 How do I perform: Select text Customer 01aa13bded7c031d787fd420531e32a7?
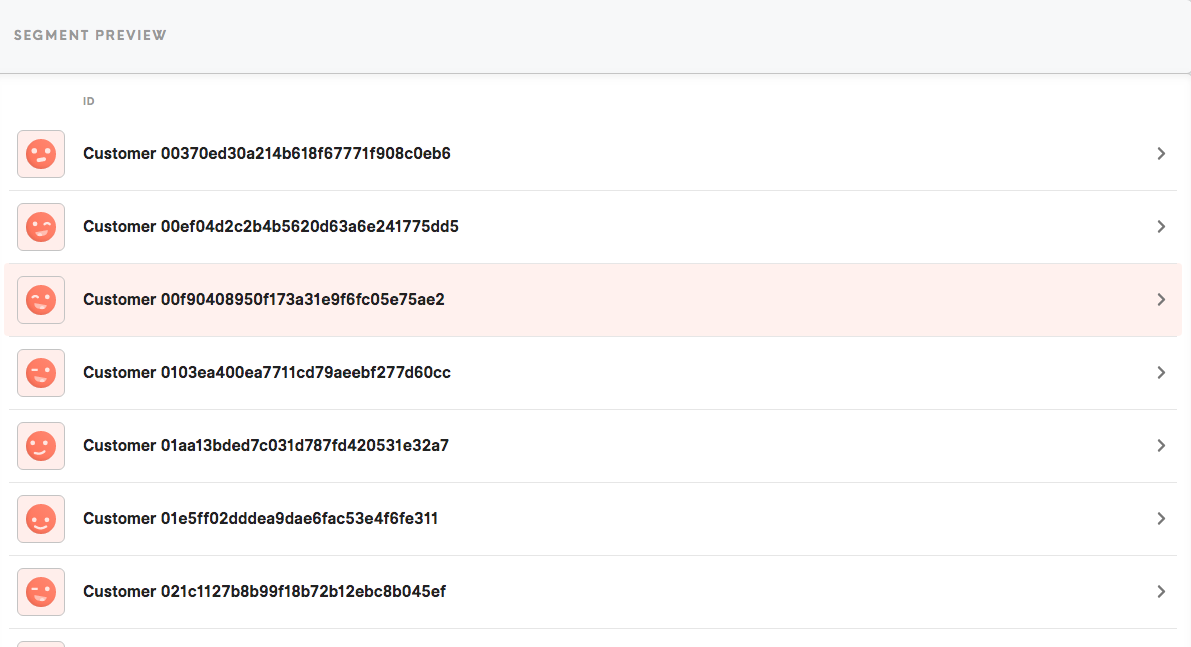pyautogui.click(x=266, y=445)
